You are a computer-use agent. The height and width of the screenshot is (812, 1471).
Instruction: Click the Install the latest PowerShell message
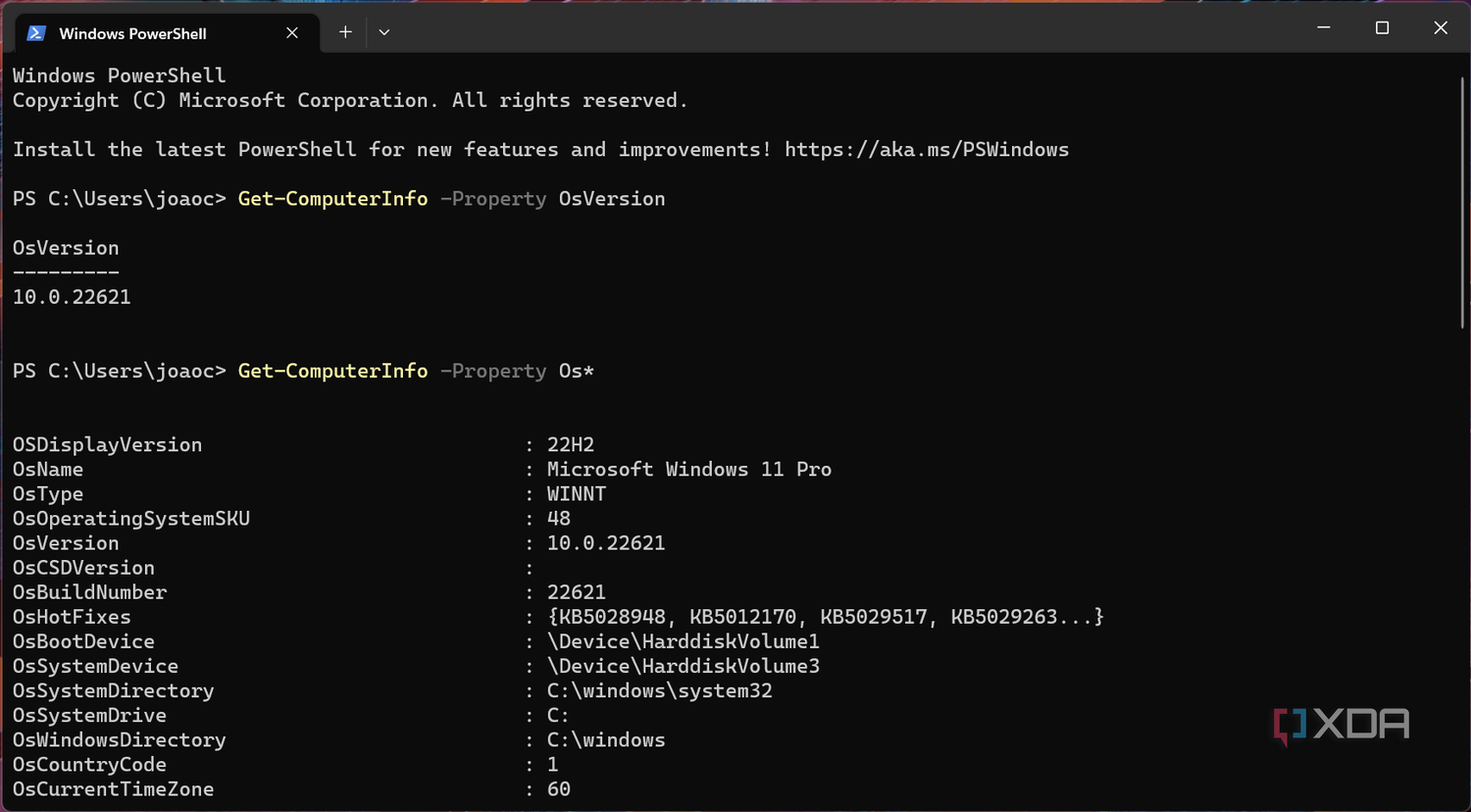(540, 149)
